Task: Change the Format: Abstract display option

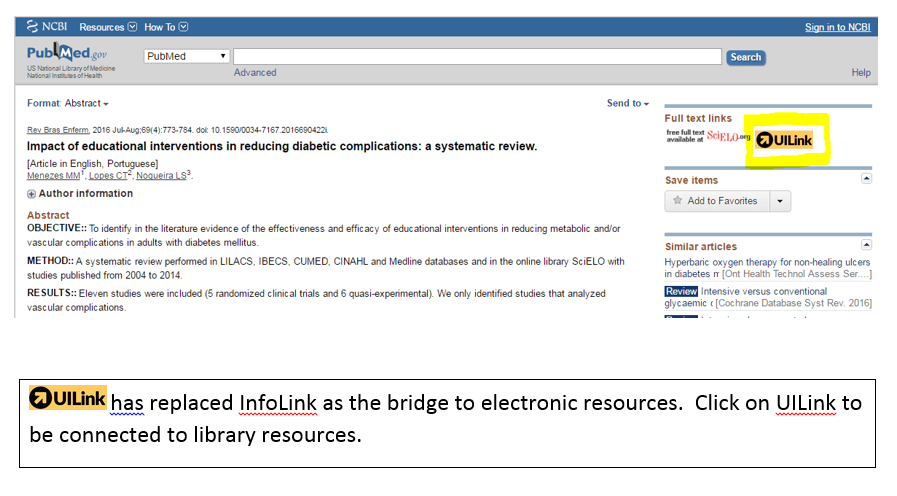Action: click(x=68, y=103)
